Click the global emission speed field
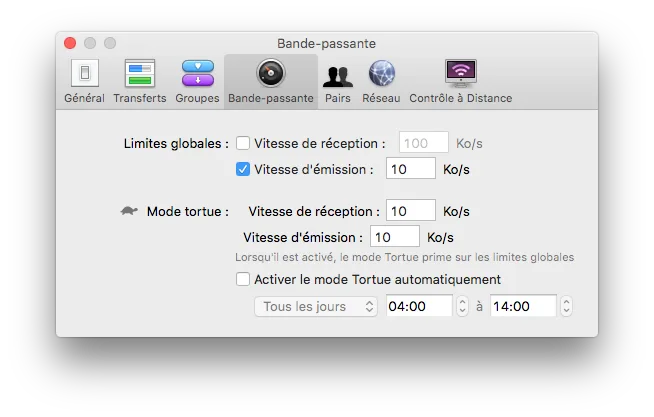Screen dimensions: 654x417 coord(411,168)
